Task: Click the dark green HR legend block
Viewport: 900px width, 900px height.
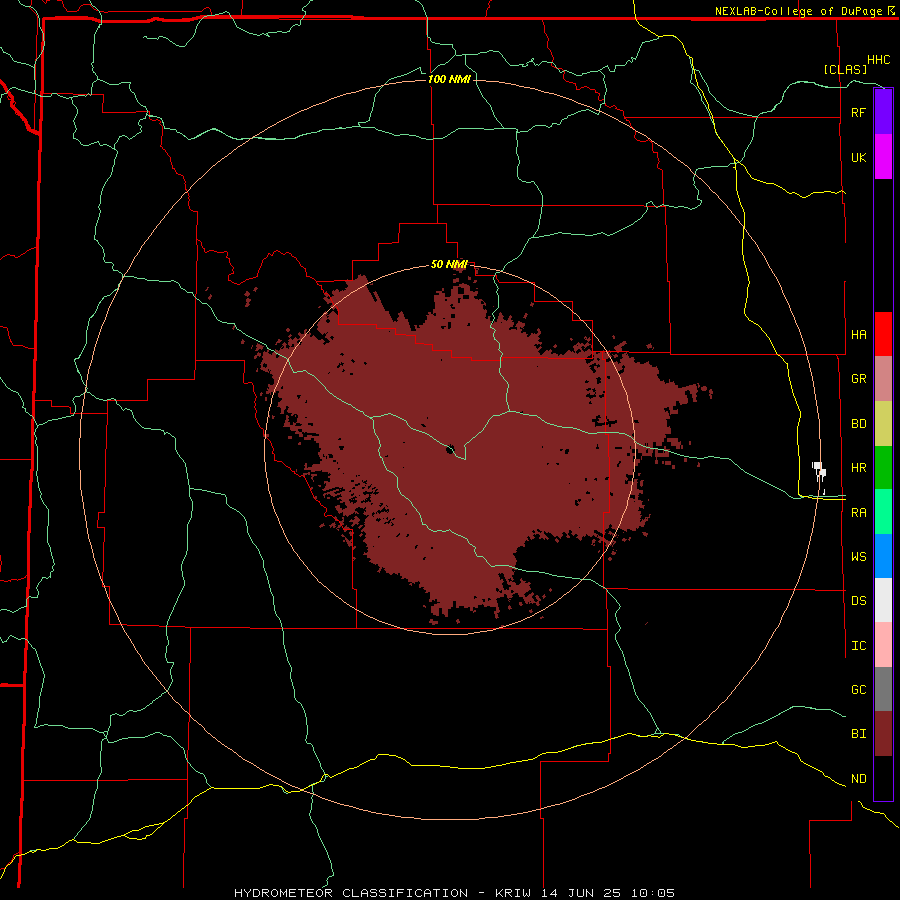Action: 883,468
